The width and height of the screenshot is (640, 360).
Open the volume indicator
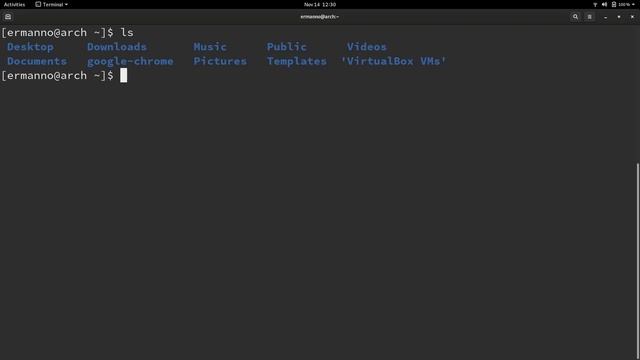click(604, 4)
